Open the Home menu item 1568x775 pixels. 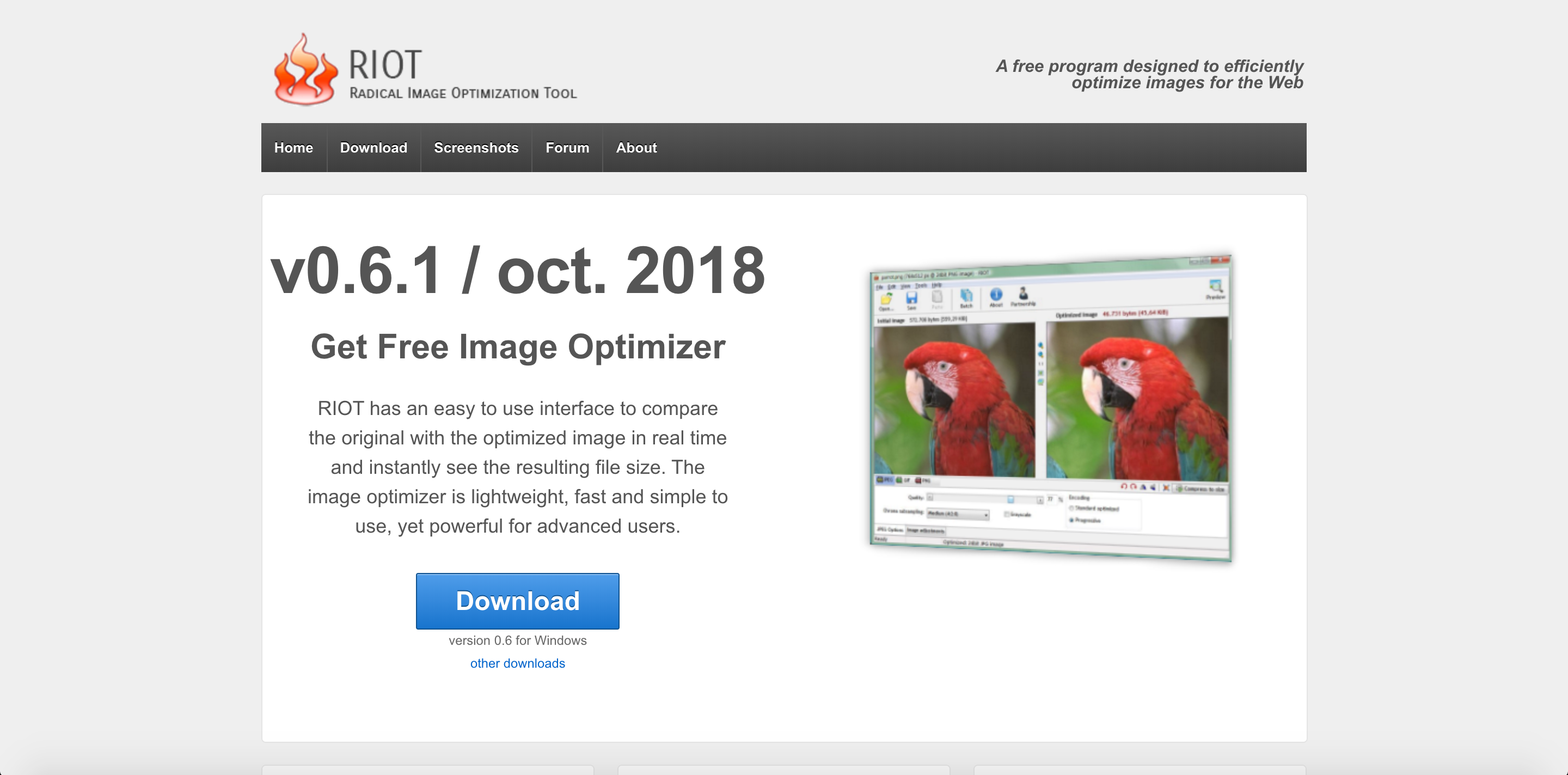tap(293, 148)
